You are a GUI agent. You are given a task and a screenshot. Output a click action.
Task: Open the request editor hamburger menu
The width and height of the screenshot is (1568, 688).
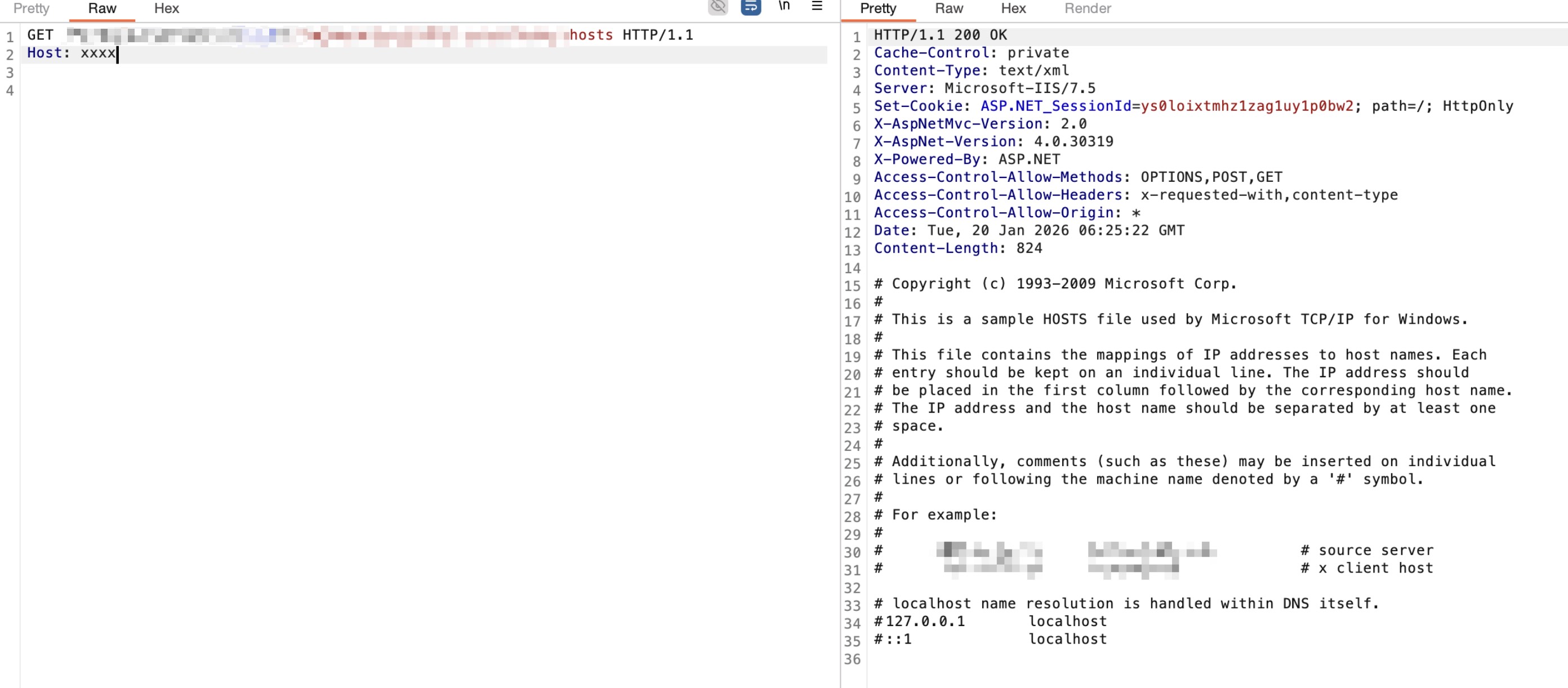(x=817, y=7)
